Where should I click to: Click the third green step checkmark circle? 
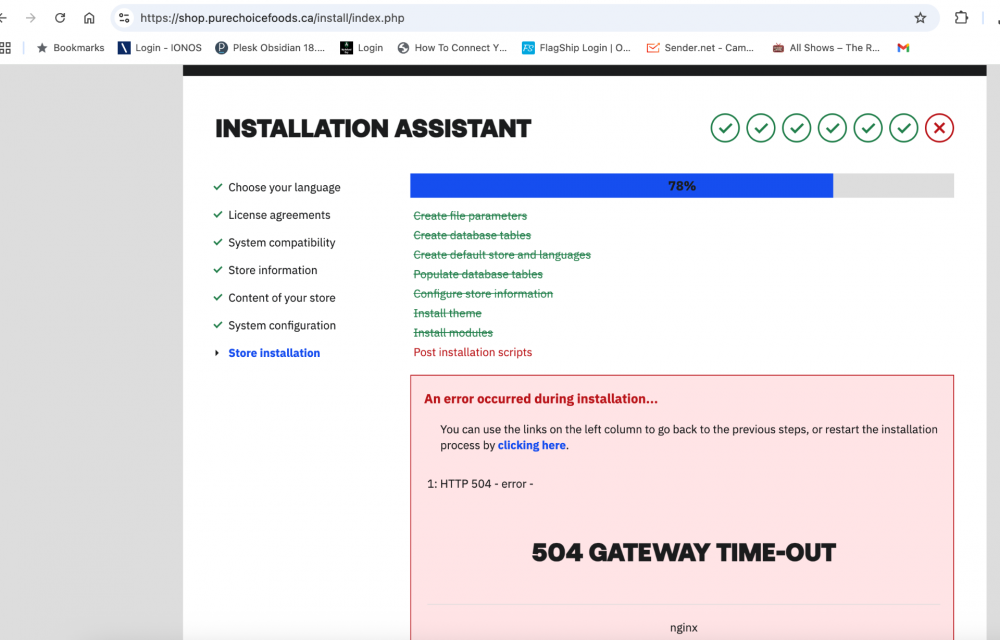(x=797, y=128)
